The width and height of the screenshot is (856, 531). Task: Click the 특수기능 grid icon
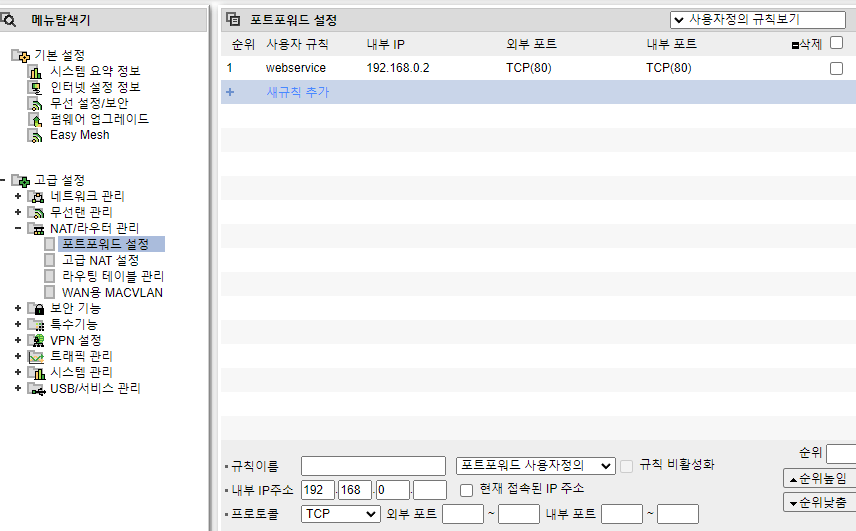(35, 325)
